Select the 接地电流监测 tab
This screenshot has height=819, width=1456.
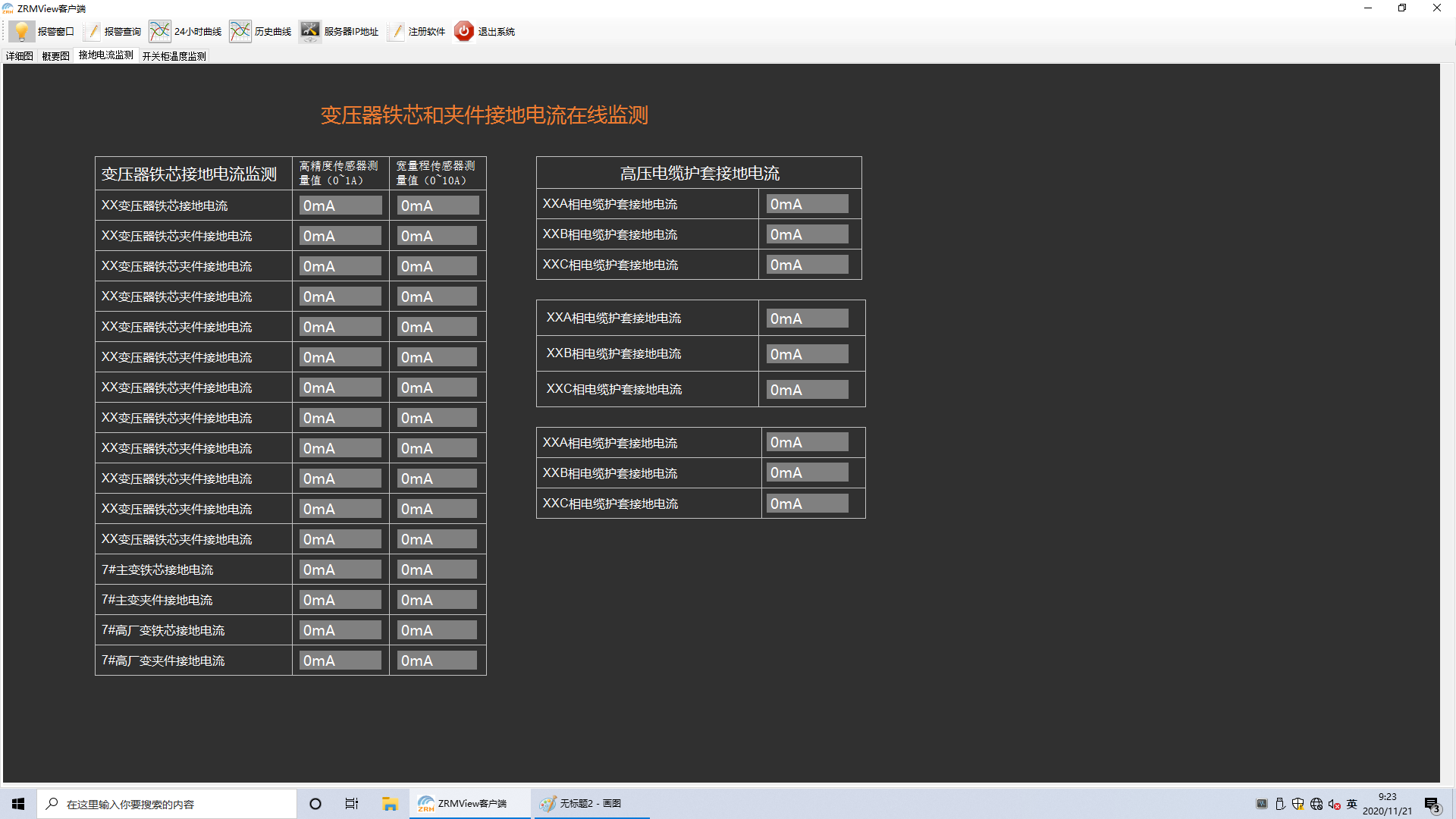tap(105, 55)
